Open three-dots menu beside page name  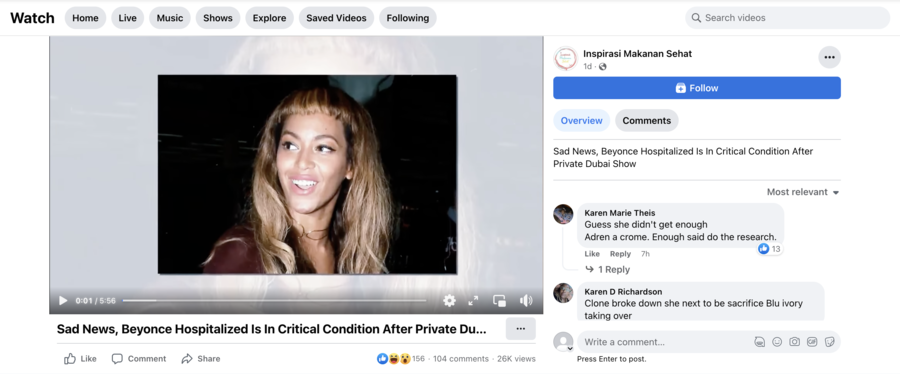tap(829, 57)
